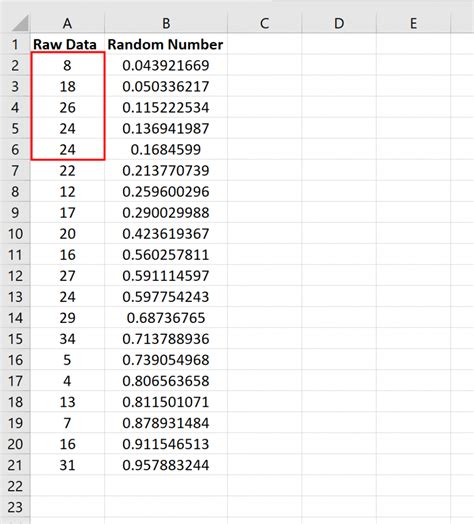Screen dimensions: 474x524
Task: Select row 1 header
Action: pyautogui.click(x=15, y=44)
